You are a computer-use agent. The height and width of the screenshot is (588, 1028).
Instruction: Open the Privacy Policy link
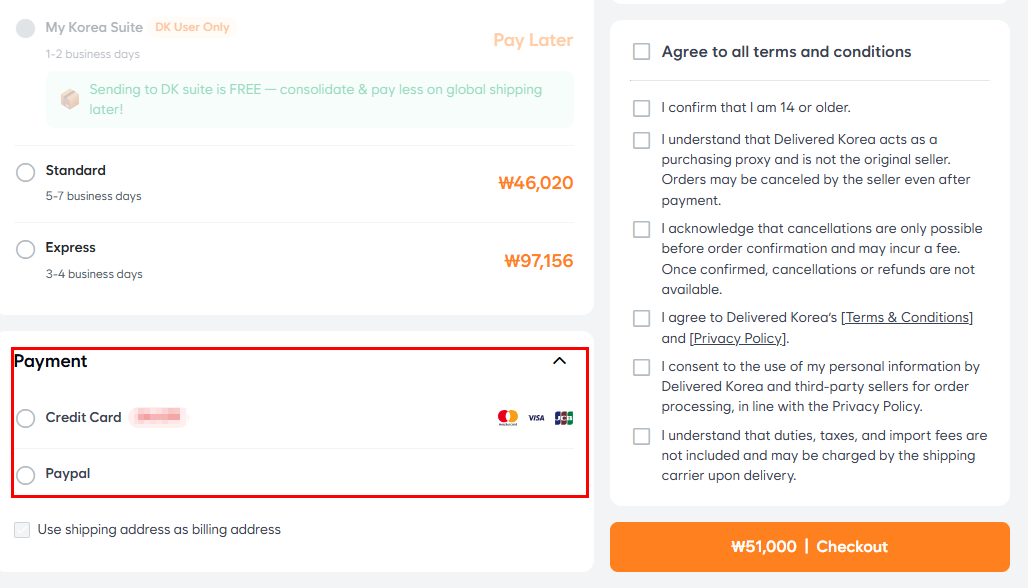pyautogui.click(x=738, y=339)
